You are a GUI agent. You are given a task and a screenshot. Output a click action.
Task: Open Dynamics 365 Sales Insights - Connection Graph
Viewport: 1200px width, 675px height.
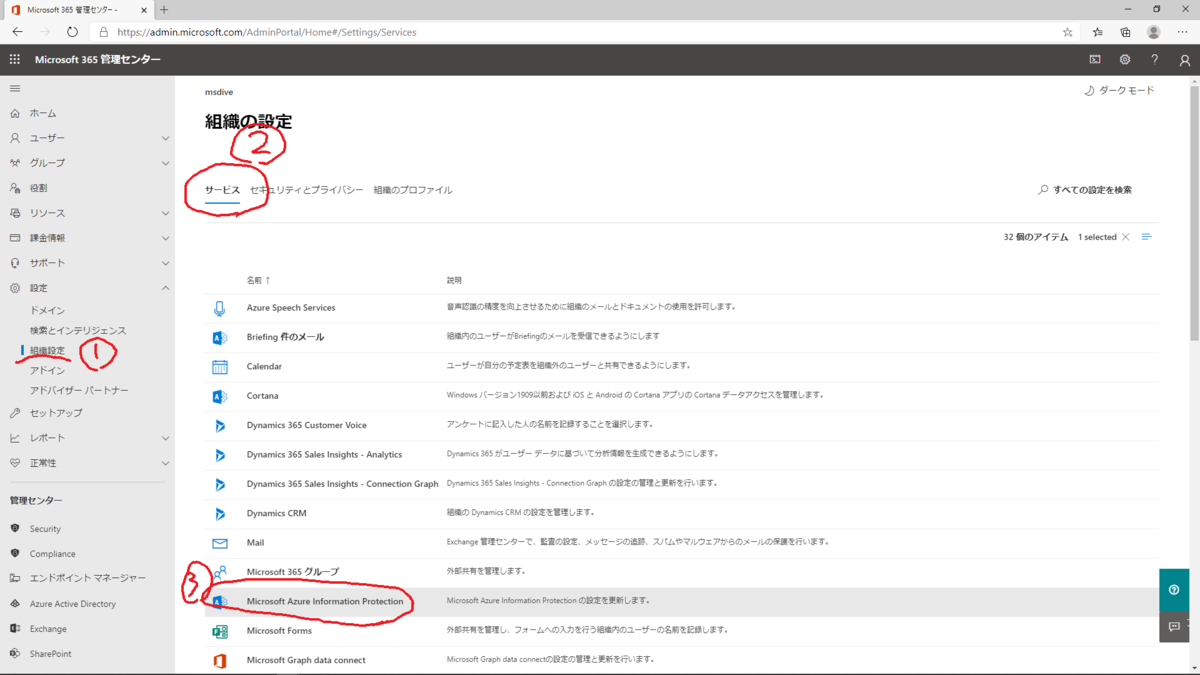[342, 484]
